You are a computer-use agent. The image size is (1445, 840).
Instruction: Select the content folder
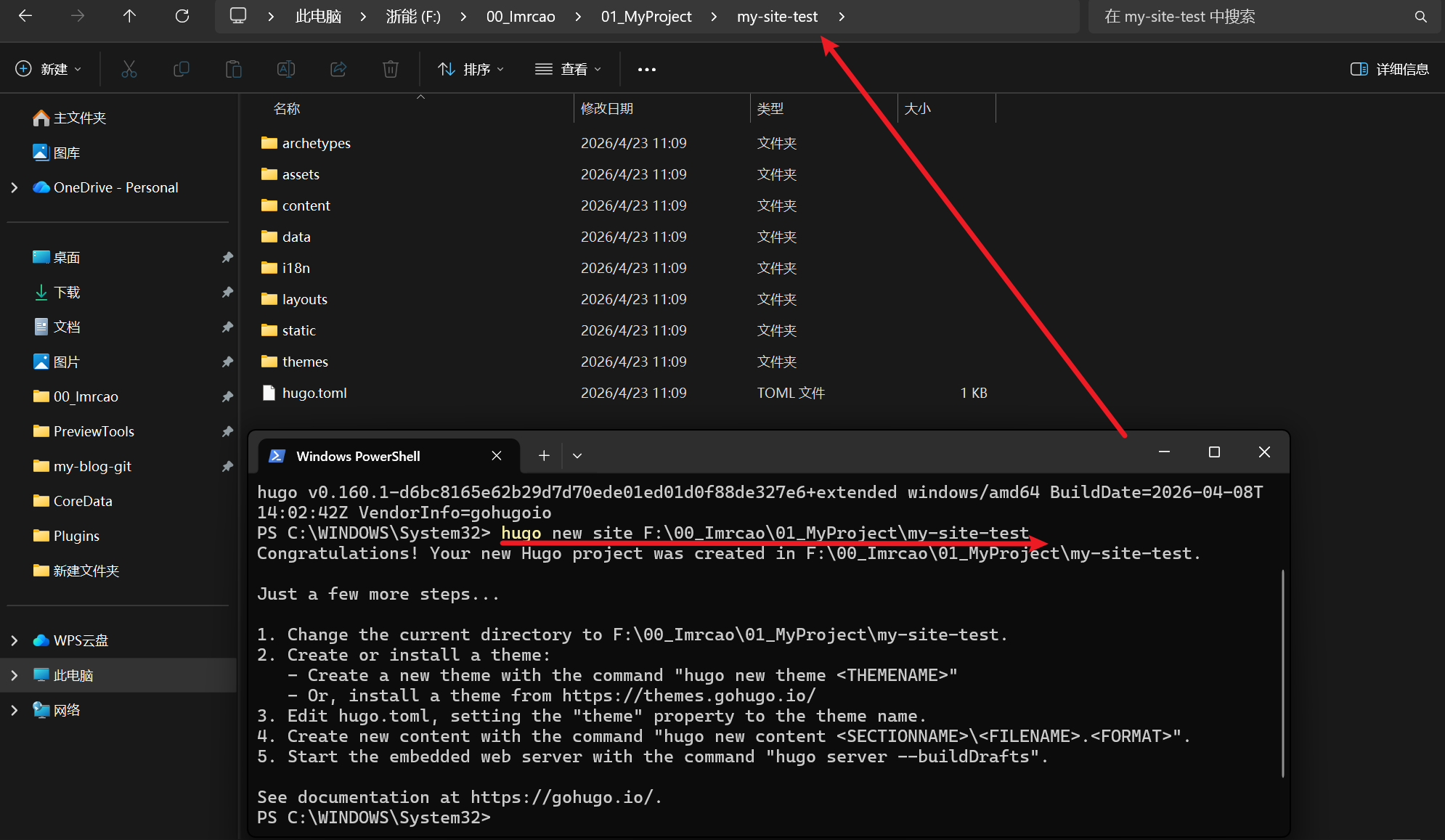(x=306, y=205)
